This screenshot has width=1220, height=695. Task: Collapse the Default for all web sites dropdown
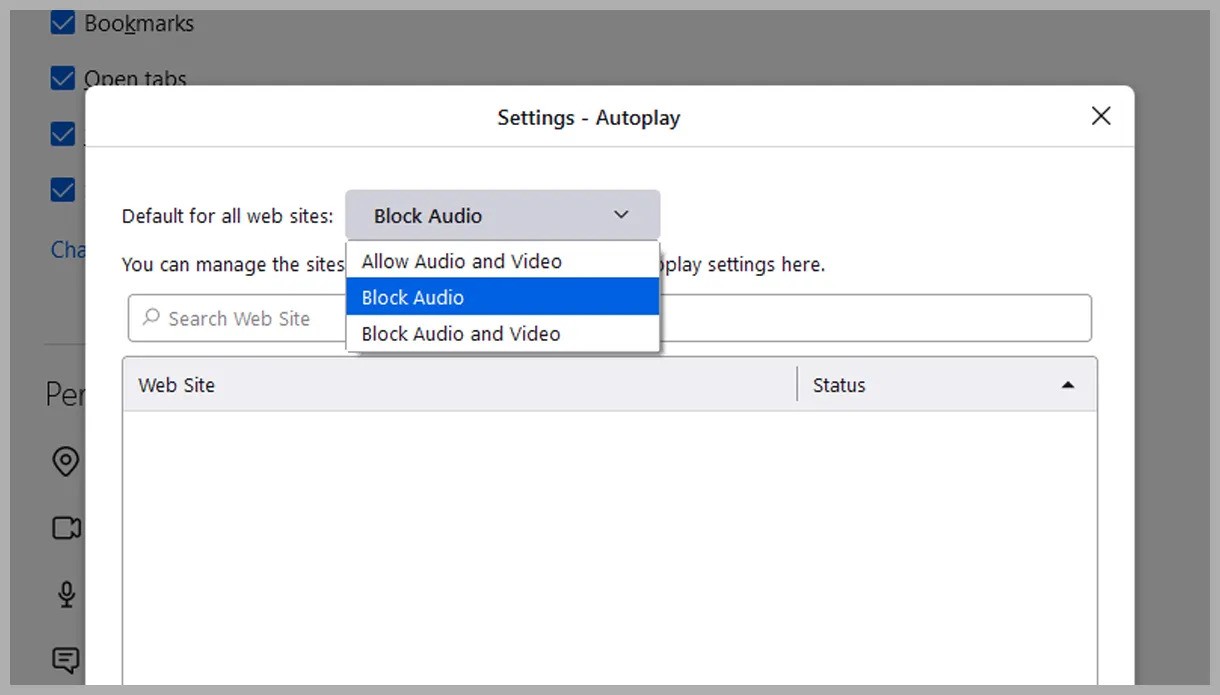(x=502, y=215)
